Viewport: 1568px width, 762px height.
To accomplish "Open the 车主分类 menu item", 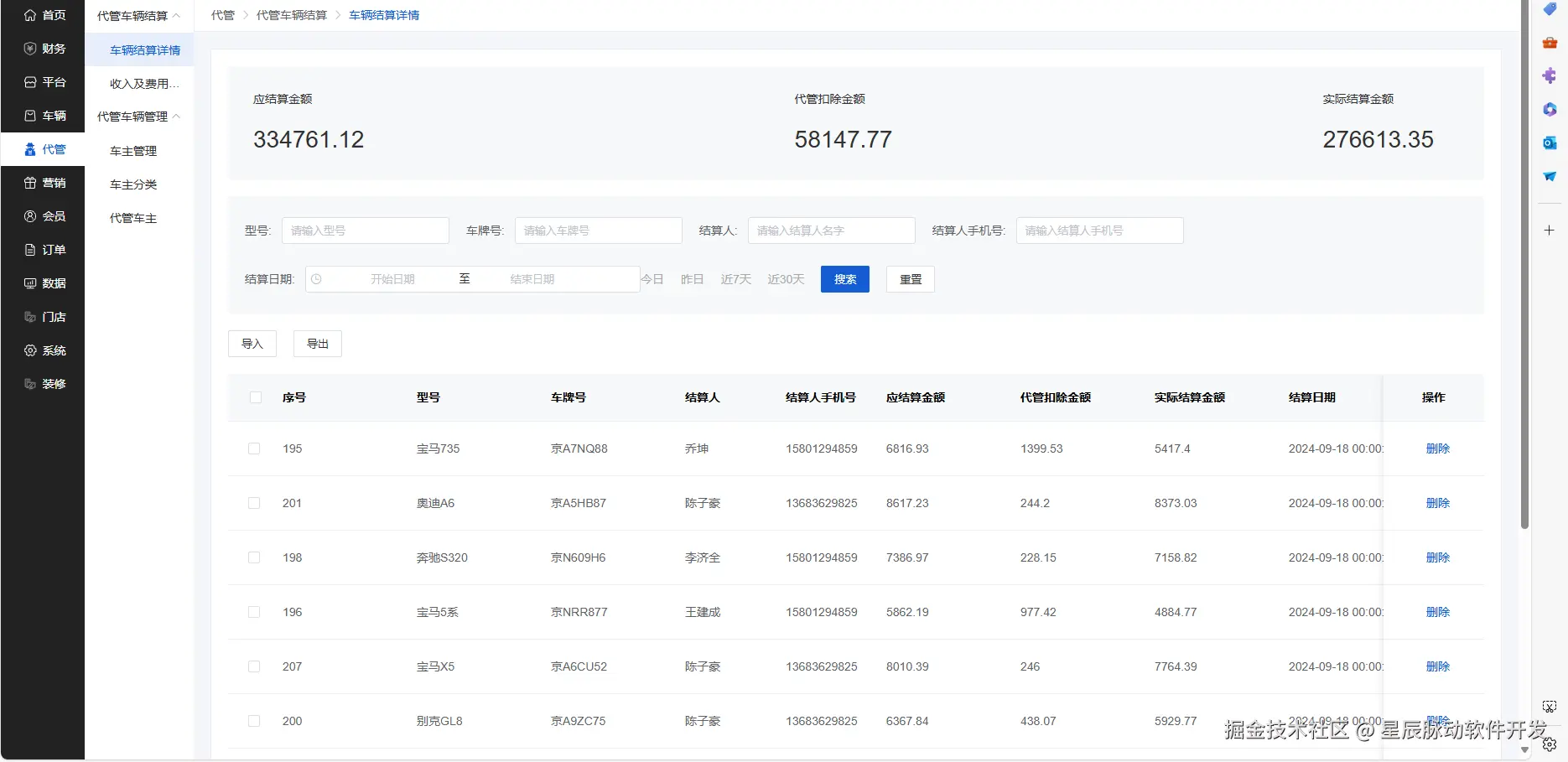I will (139, 184).
